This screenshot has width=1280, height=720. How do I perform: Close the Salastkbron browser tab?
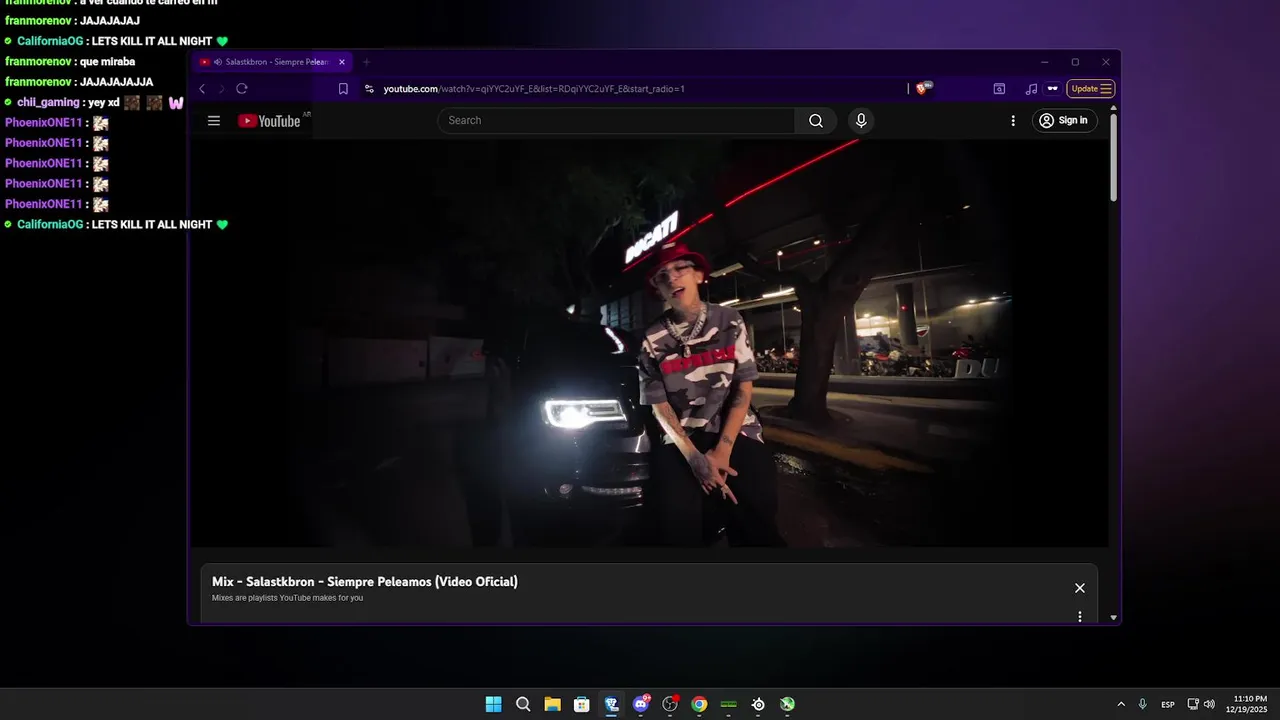342,62
